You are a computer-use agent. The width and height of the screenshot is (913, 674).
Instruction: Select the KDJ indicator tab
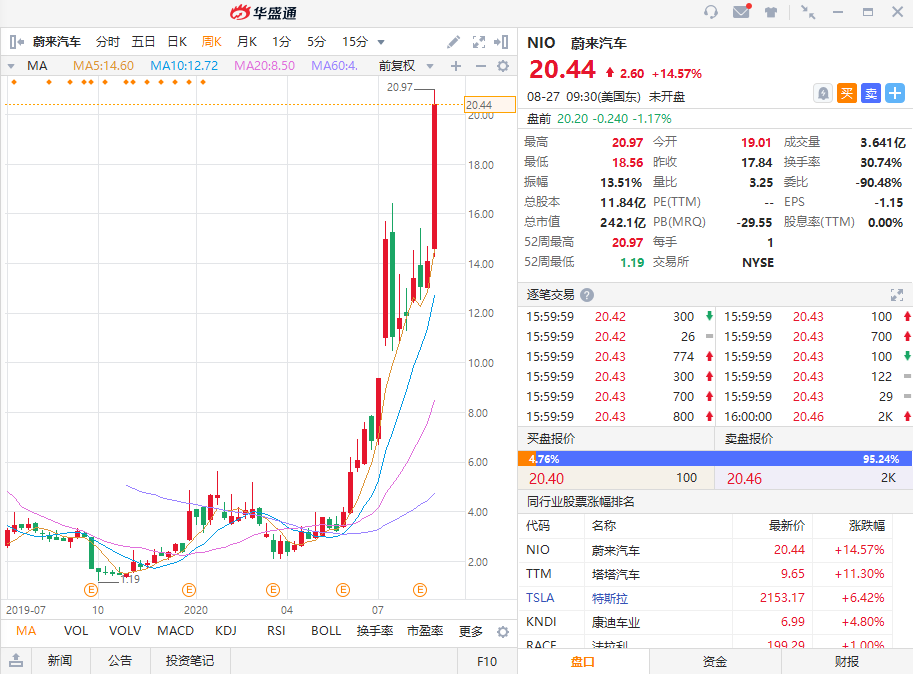click(x=226, y=631)
